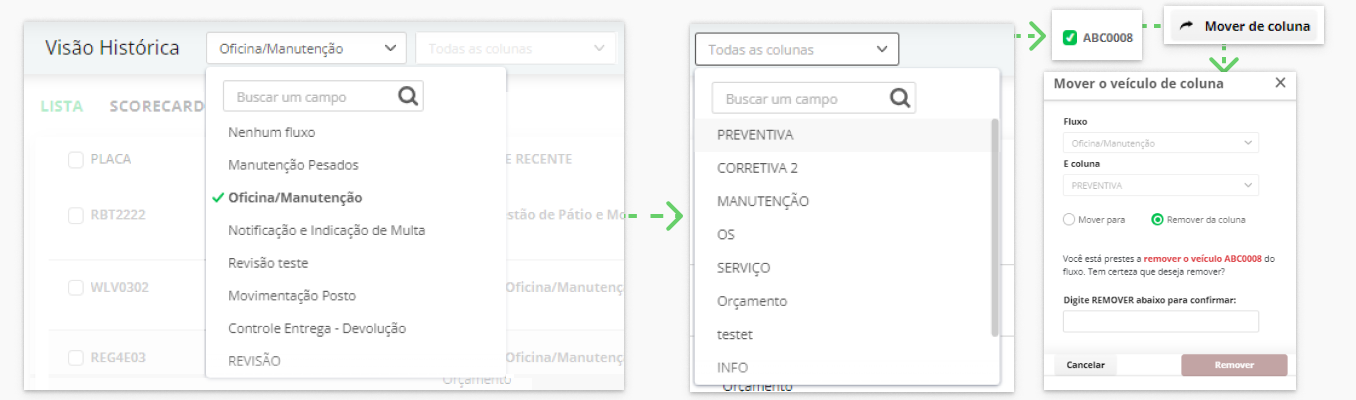Screen dimensions: 1356x400
Task: Close the Mover o veículo de coluna dialog
Action: pos(1280,83)
